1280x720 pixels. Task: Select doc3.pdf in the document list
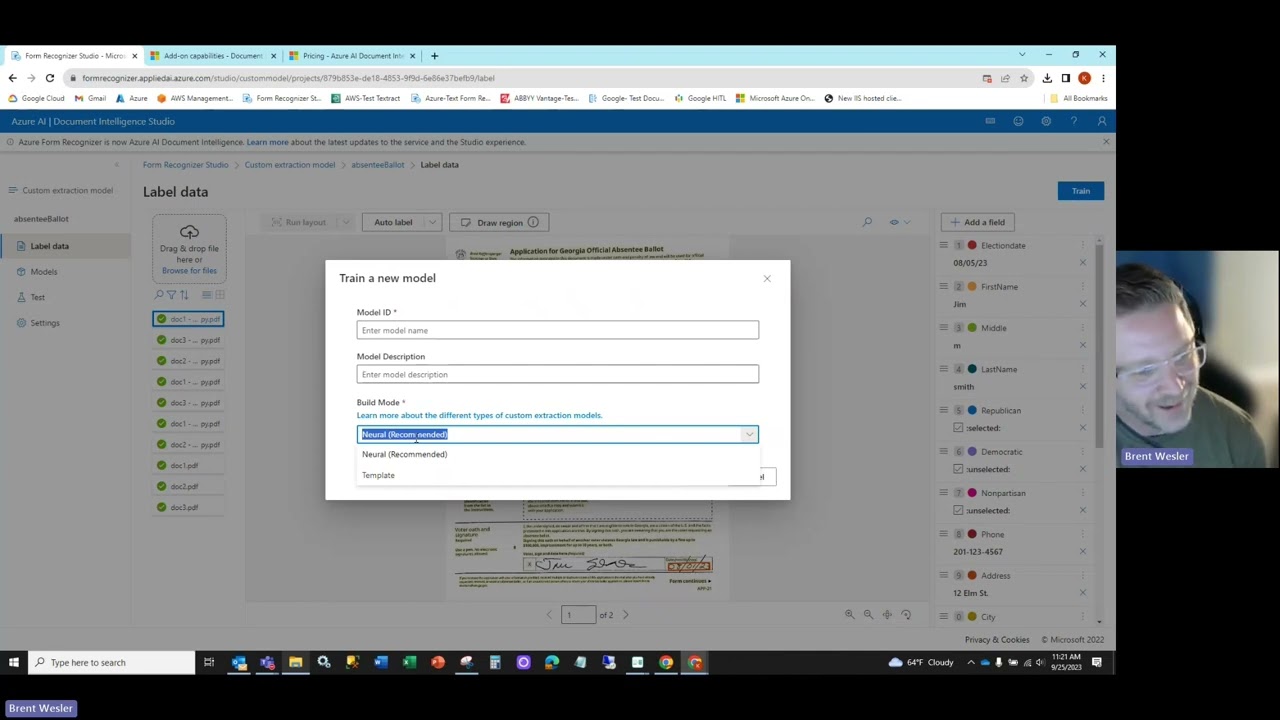point(188,507)
